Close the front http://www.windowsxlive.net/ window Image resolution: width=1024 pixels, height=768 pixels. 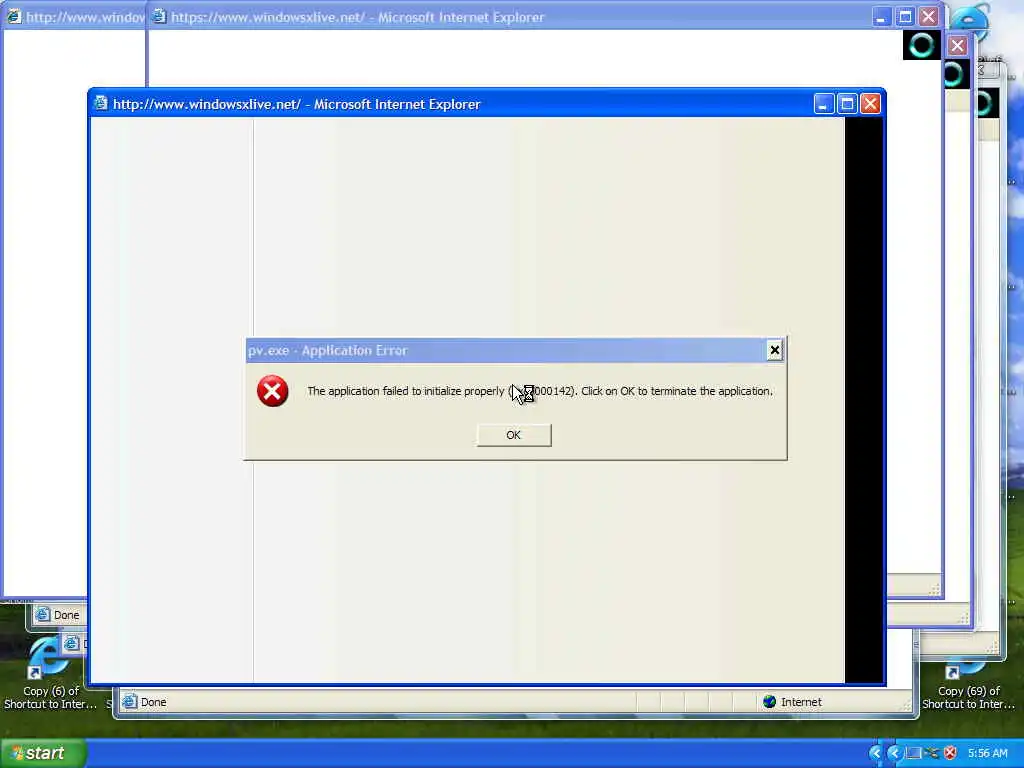[x=870, y=104]
